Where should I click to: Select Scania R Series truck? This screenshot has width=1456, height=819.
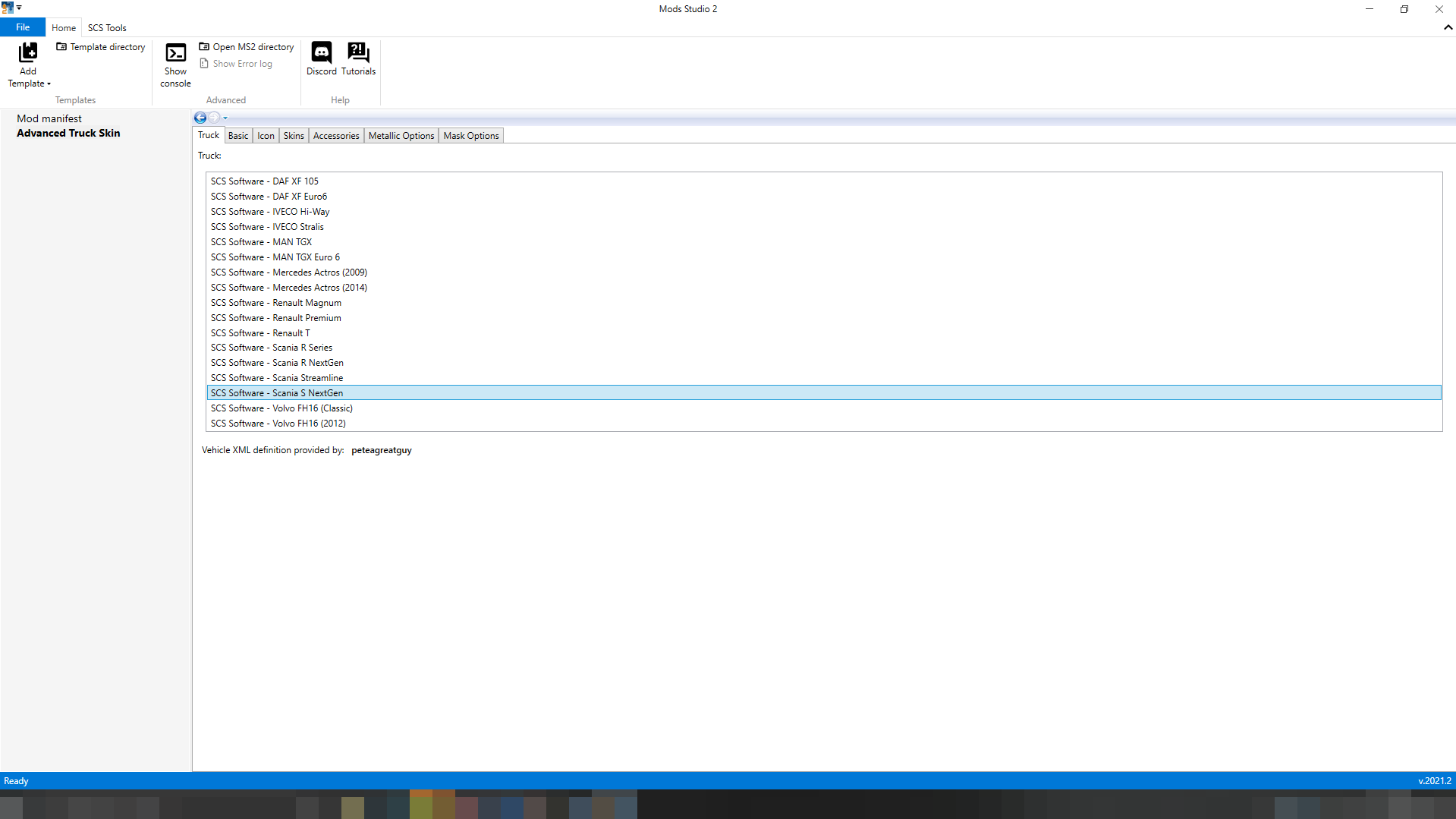point(824,348)
